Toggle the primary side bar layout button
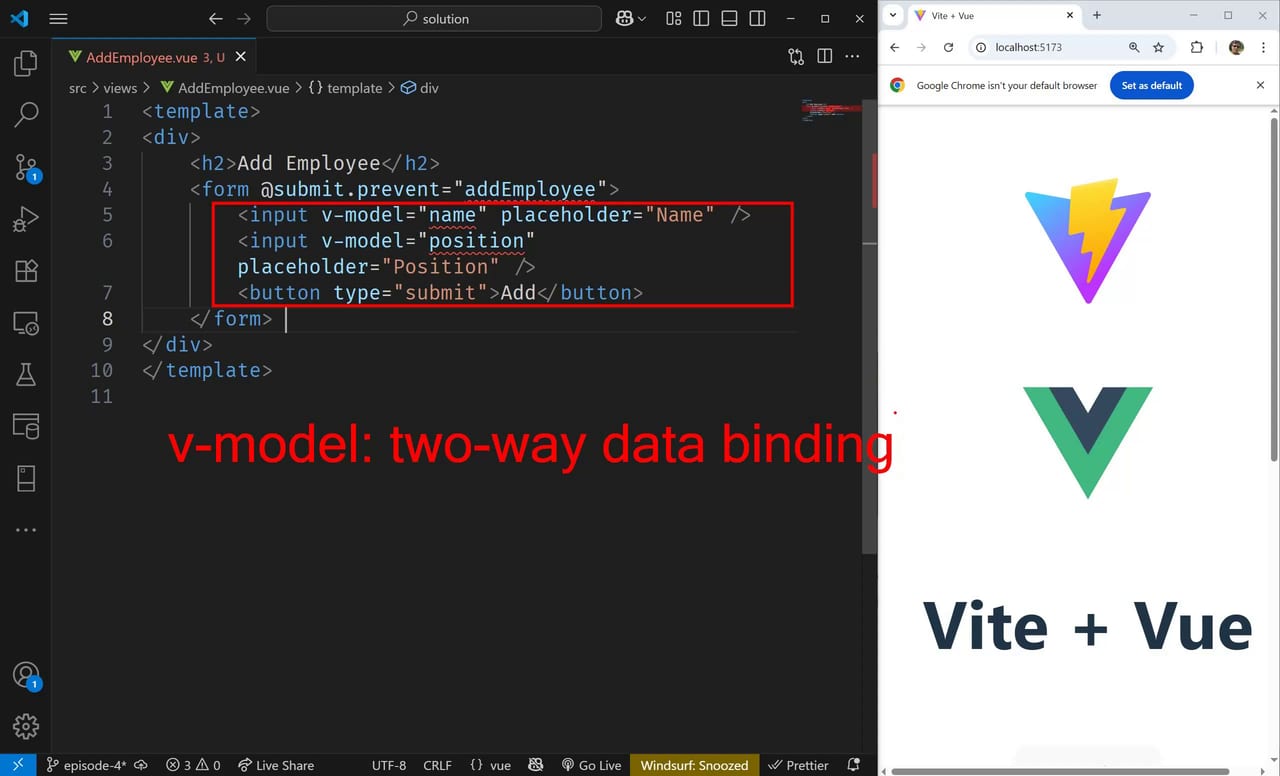The height and width of the screenshot is (776, 1280). point(701,18)
